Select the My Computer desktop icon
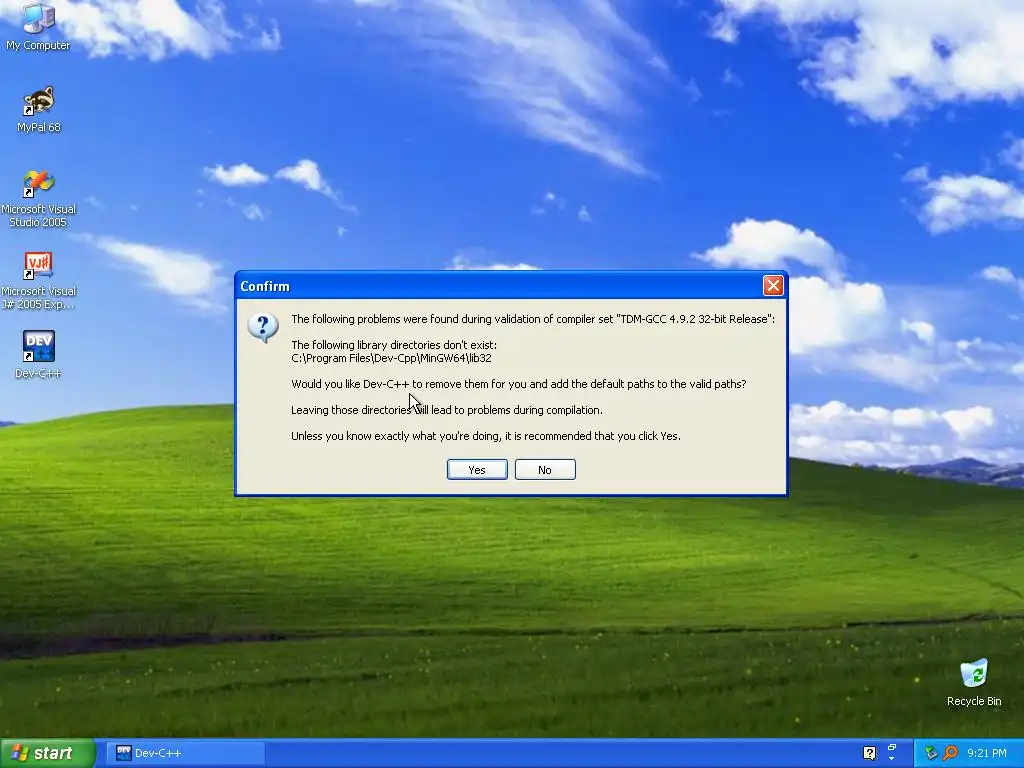Image resolution: width=1024 pixels, height=768 pixels. pos(38,27)
